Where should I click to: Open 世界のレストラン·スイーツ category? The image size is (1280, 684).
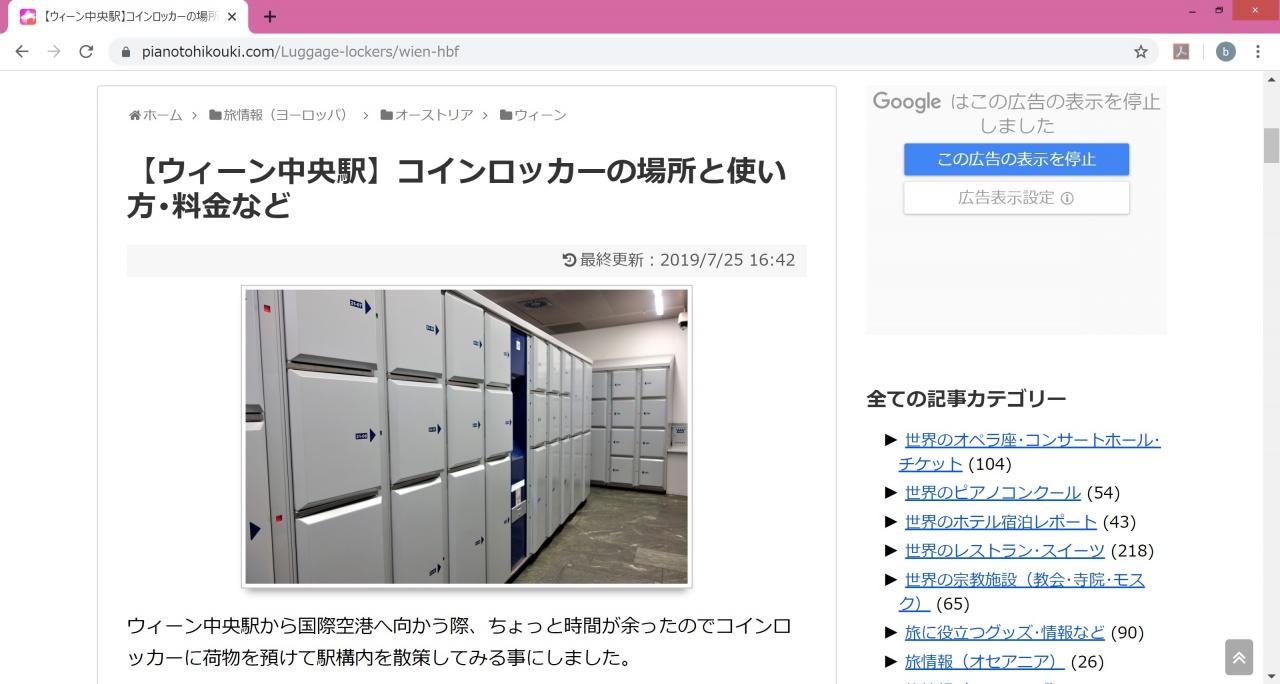coord(1004,551)
